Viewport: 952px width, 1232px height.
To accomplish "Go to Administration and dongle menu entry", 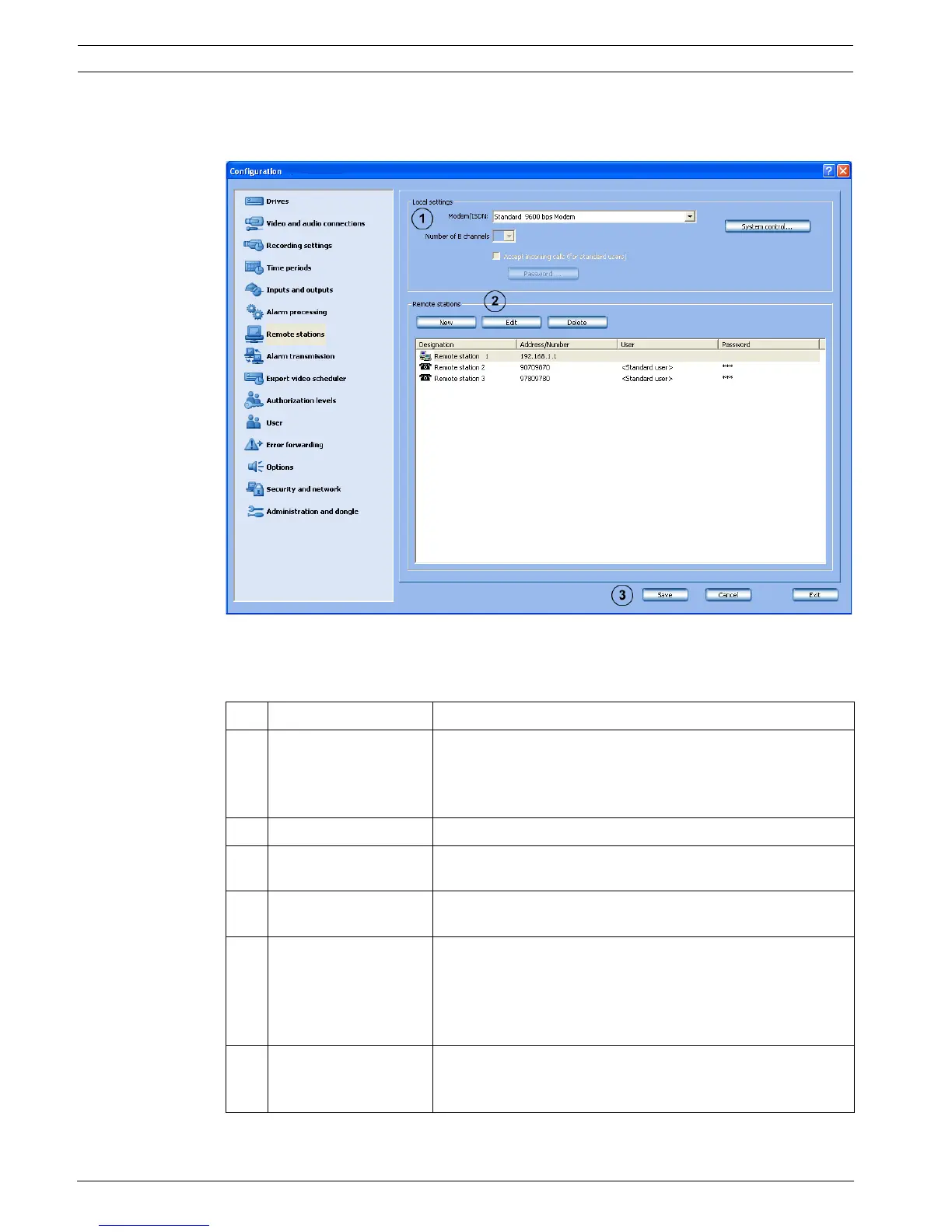I will pyautogui.click(x=312, y=512).
